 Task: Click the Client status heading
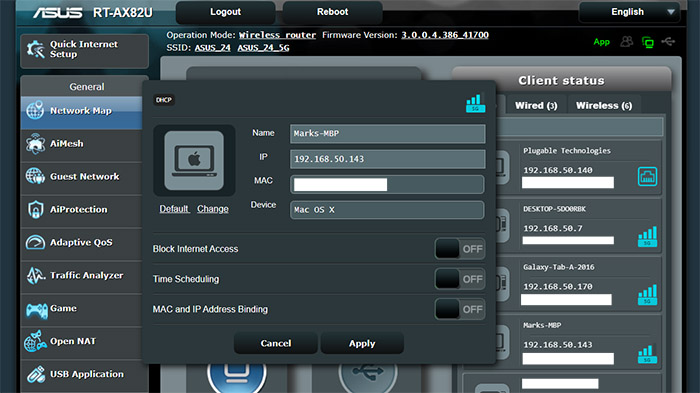[x=561, y=80]
